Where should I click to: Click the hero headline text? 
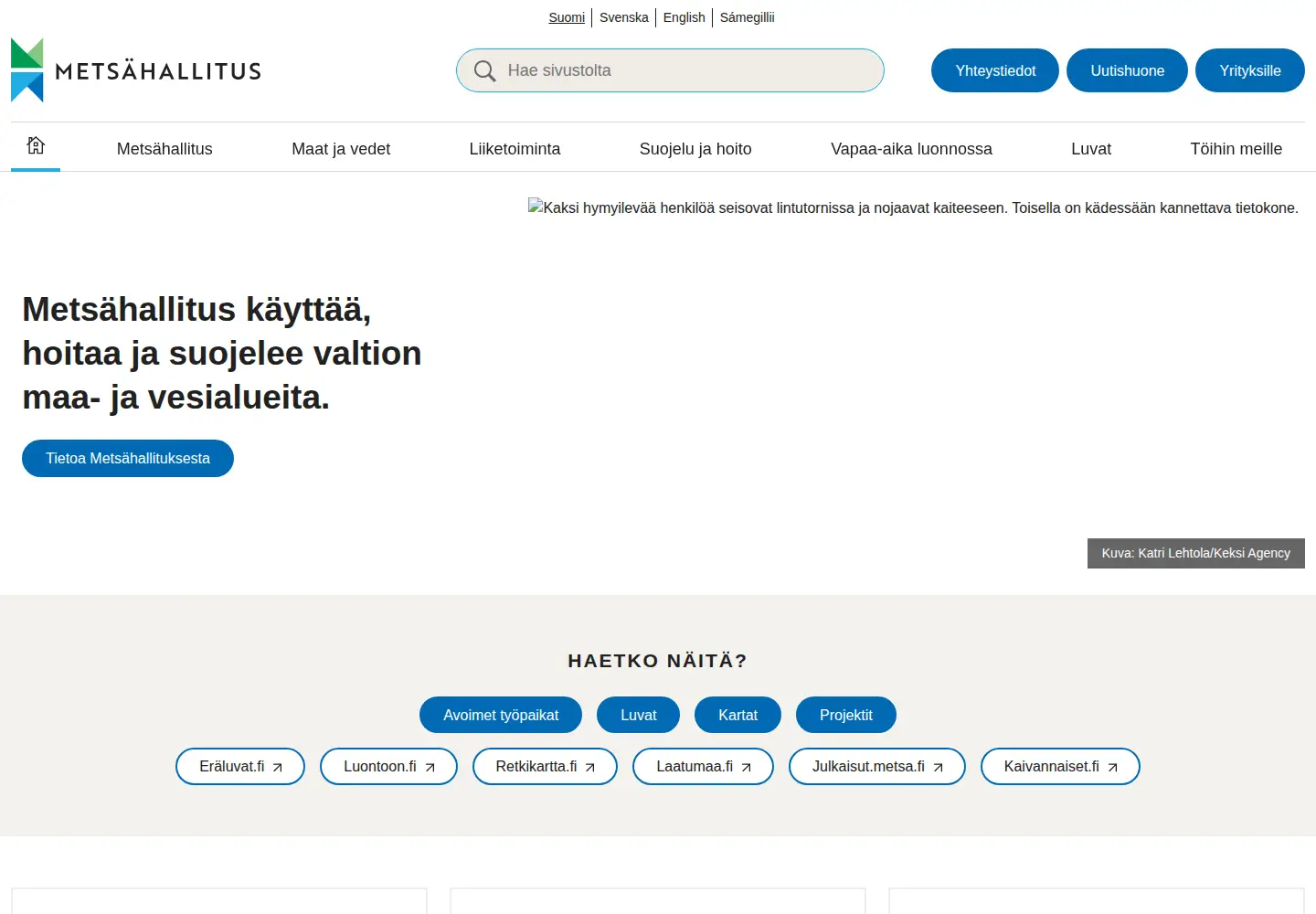point(222,354)
